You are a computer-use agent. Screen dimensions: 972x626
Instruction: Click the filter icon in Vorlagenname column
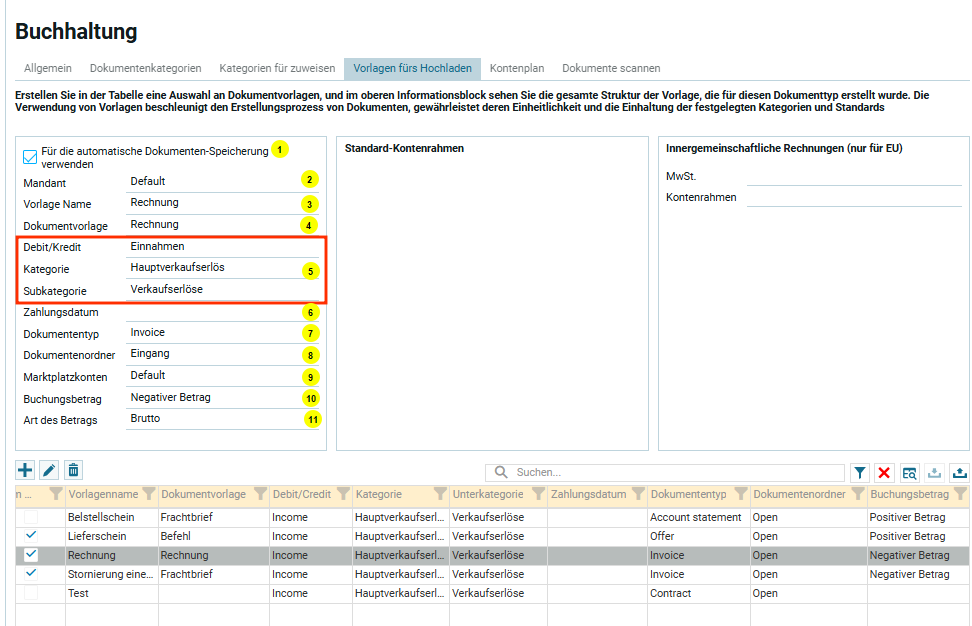click(x=149, y=494)
